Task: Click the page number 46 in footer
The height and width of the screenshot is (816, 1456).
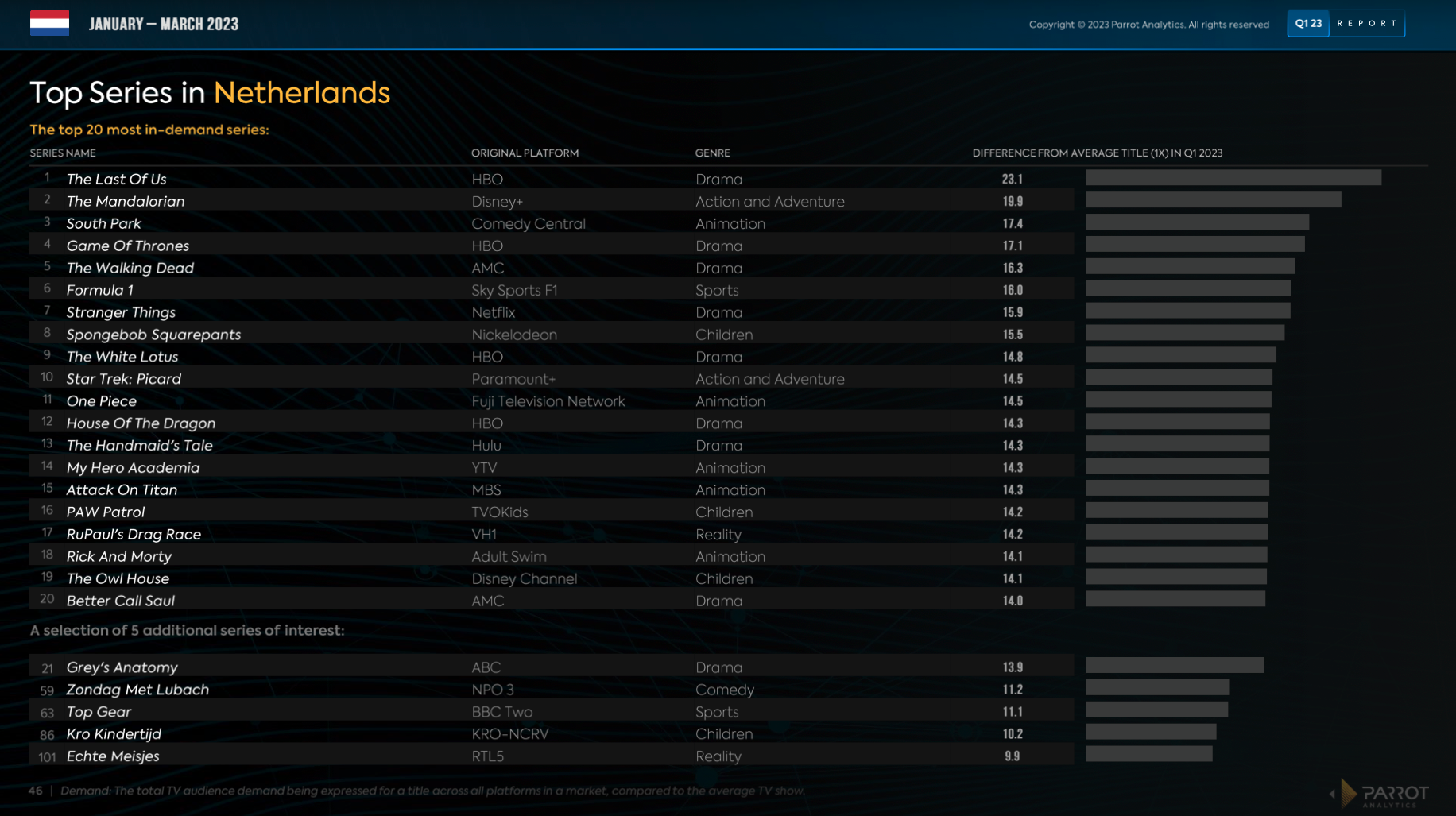Action: 36,791
